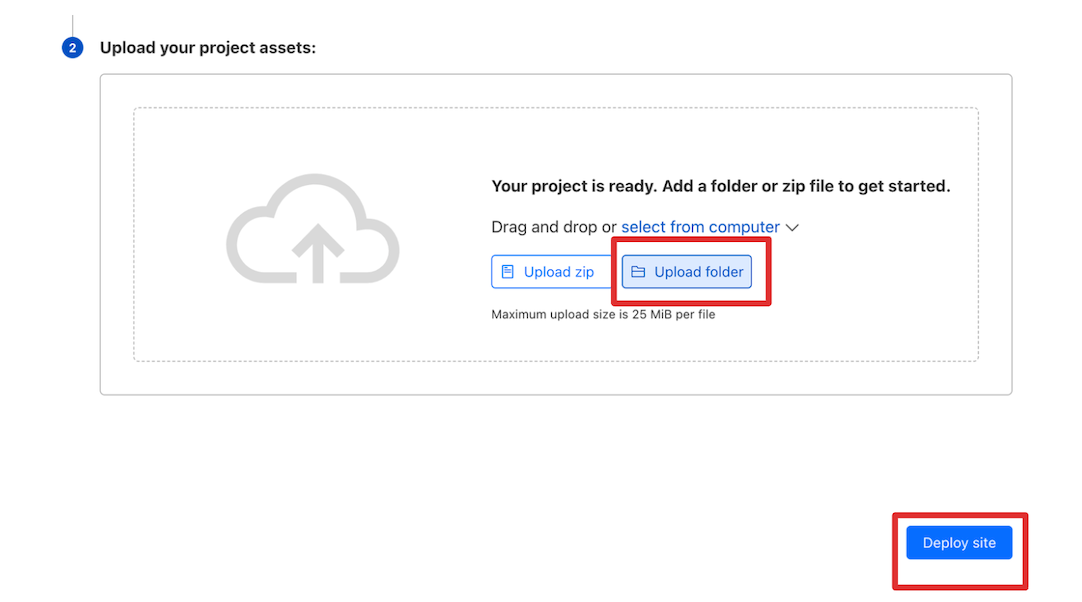Click the Deploy site label text

point(959,543)
